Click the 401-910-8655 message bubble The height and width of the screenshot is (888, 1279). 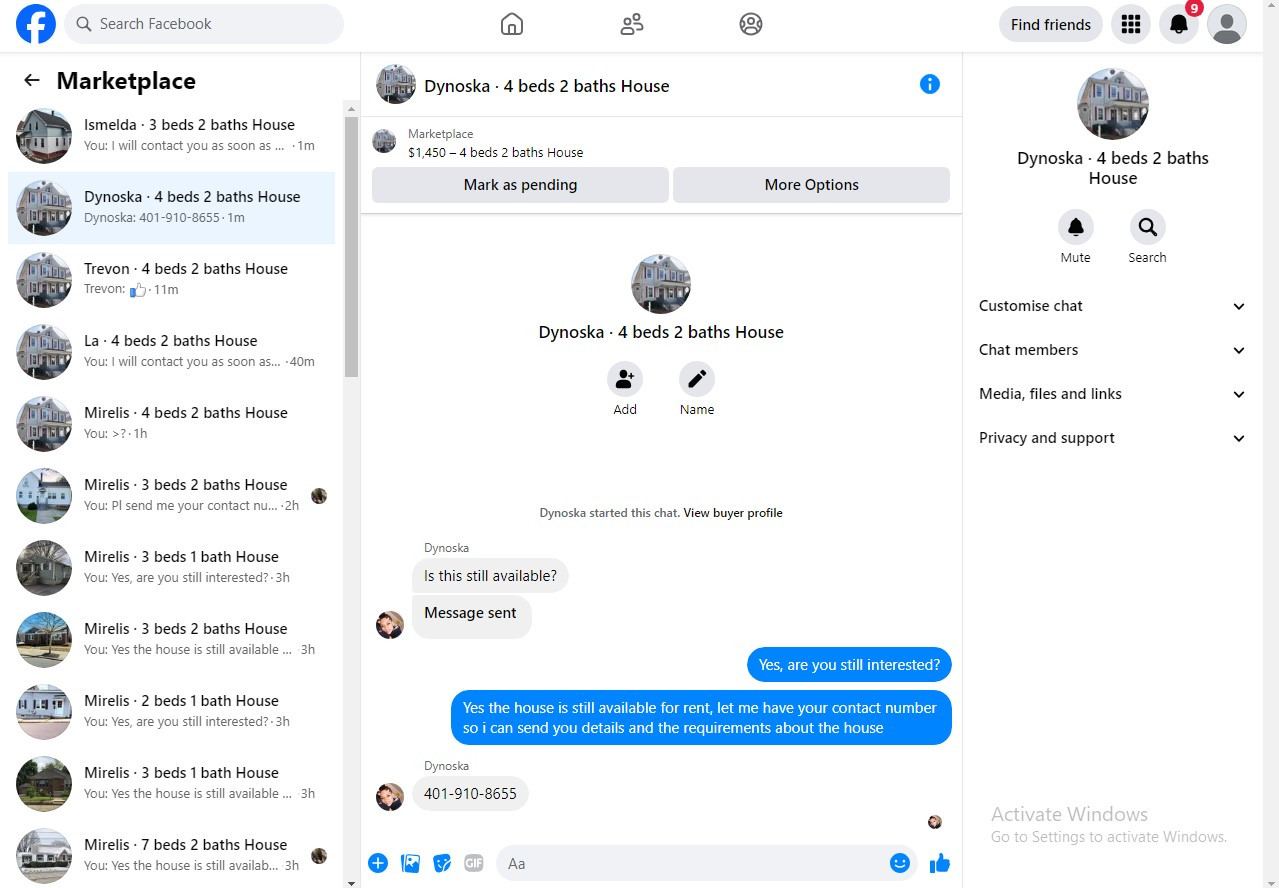tap(470, 794)
